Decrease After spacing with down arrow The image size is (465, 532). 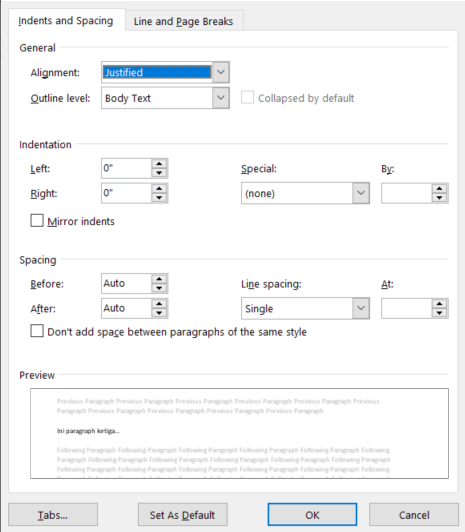pos(159,313)
